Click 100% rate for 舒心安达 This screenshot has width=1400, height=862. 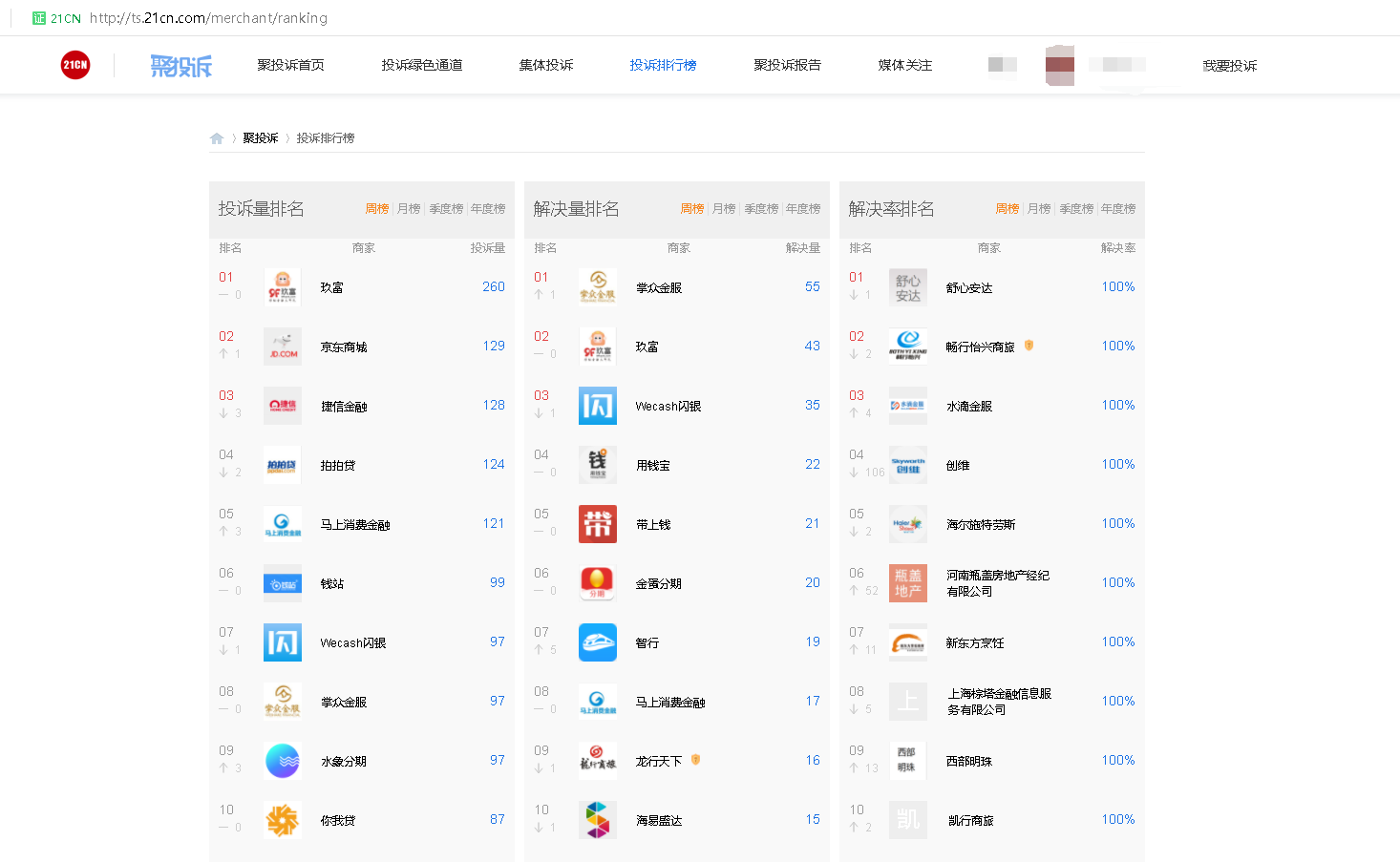1118,286
